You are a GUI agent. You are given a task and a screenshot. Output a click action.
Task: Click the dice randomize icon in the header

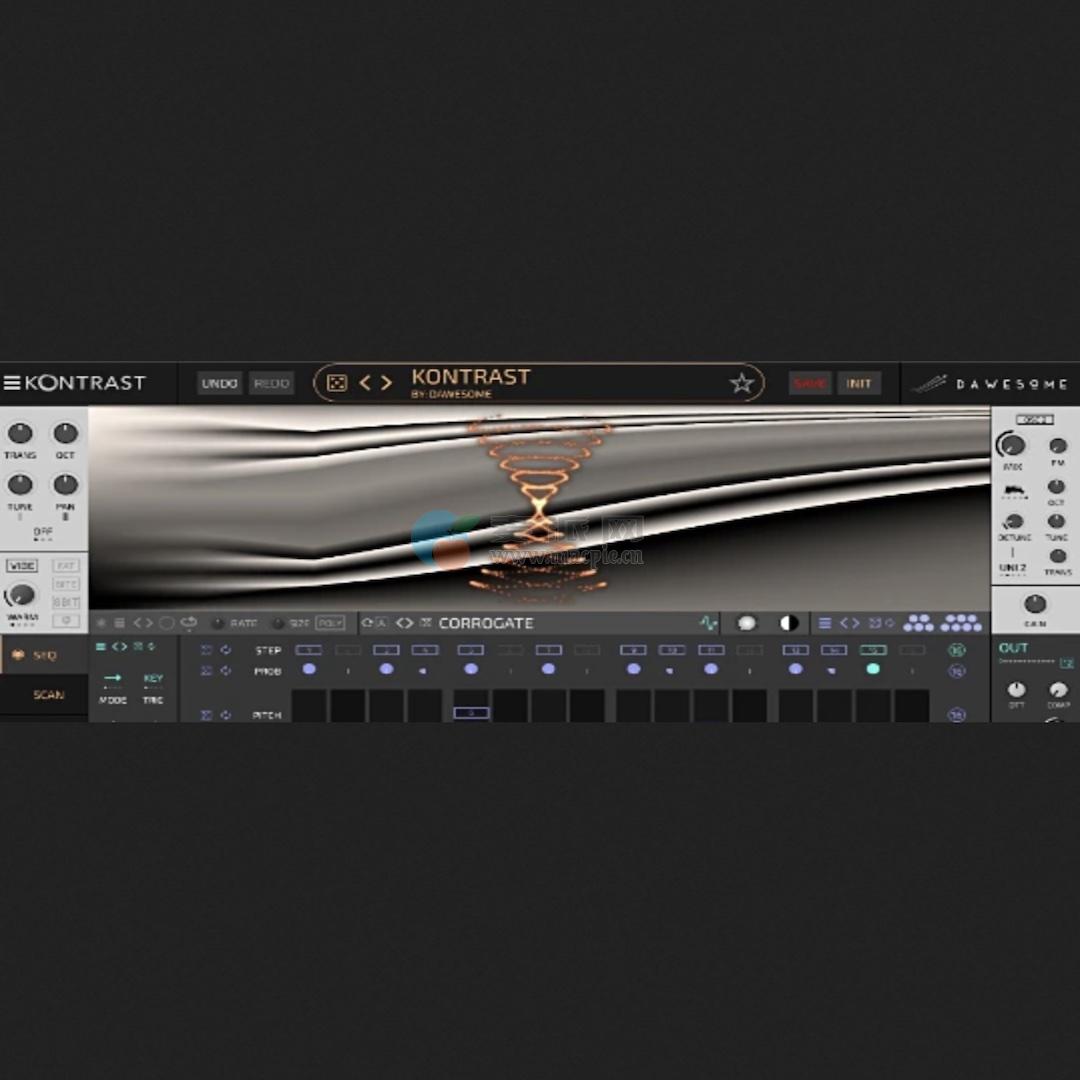pos(335,382)
